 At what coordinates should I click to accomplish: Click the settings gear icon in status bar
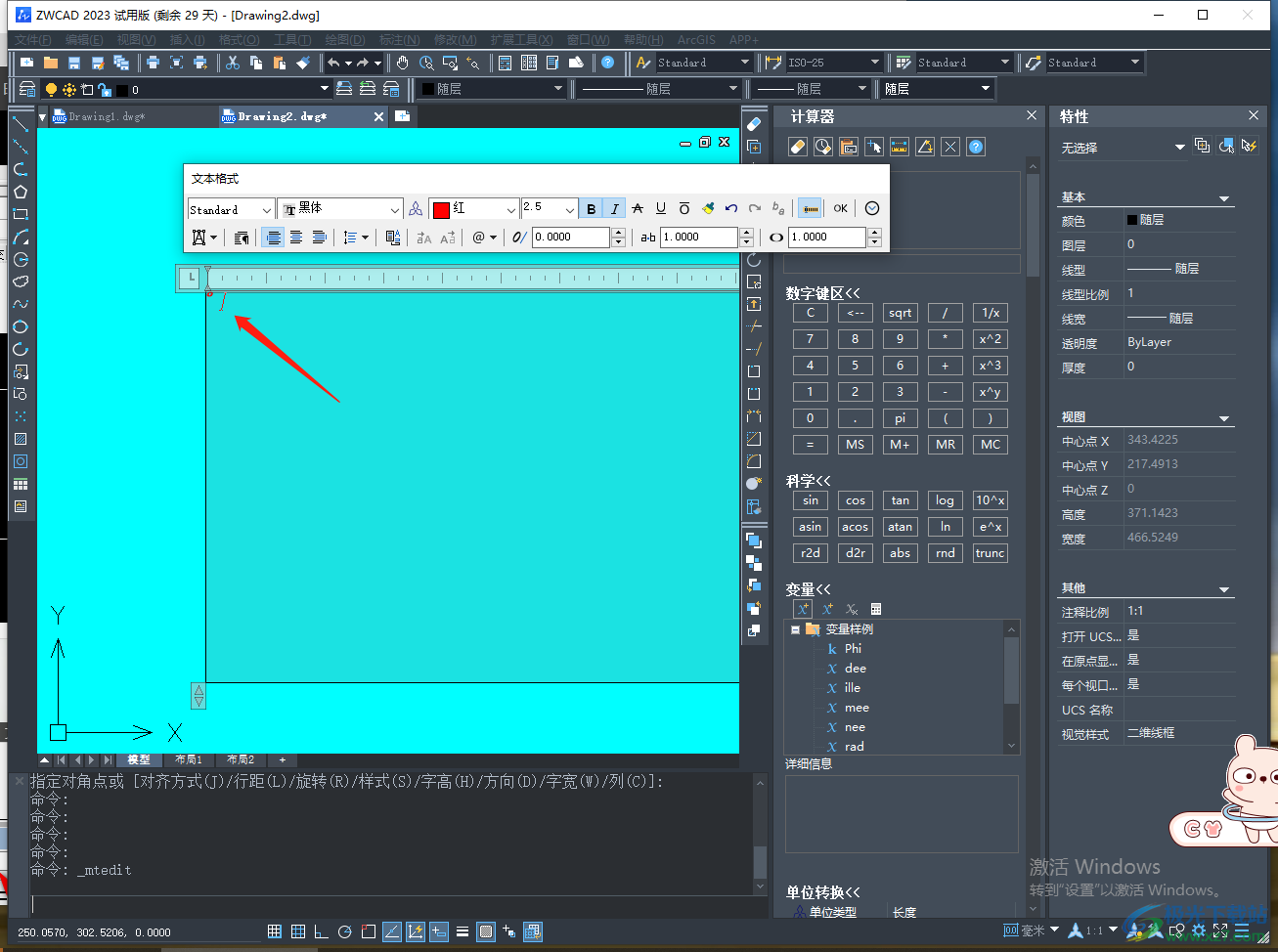(x=1199, y=931)
